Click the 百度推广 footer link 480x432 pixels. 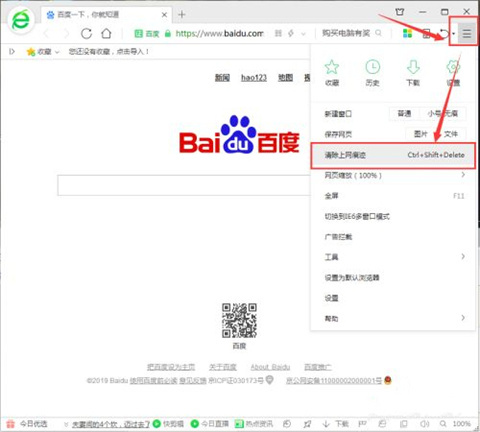point(318,367)
